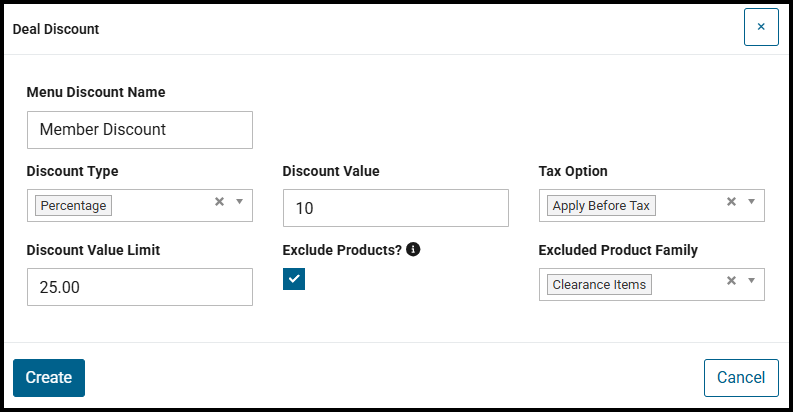Screen dimensions: 793x412
Task: Click the Clearance Items tag
Action: (x=599, y=285)
